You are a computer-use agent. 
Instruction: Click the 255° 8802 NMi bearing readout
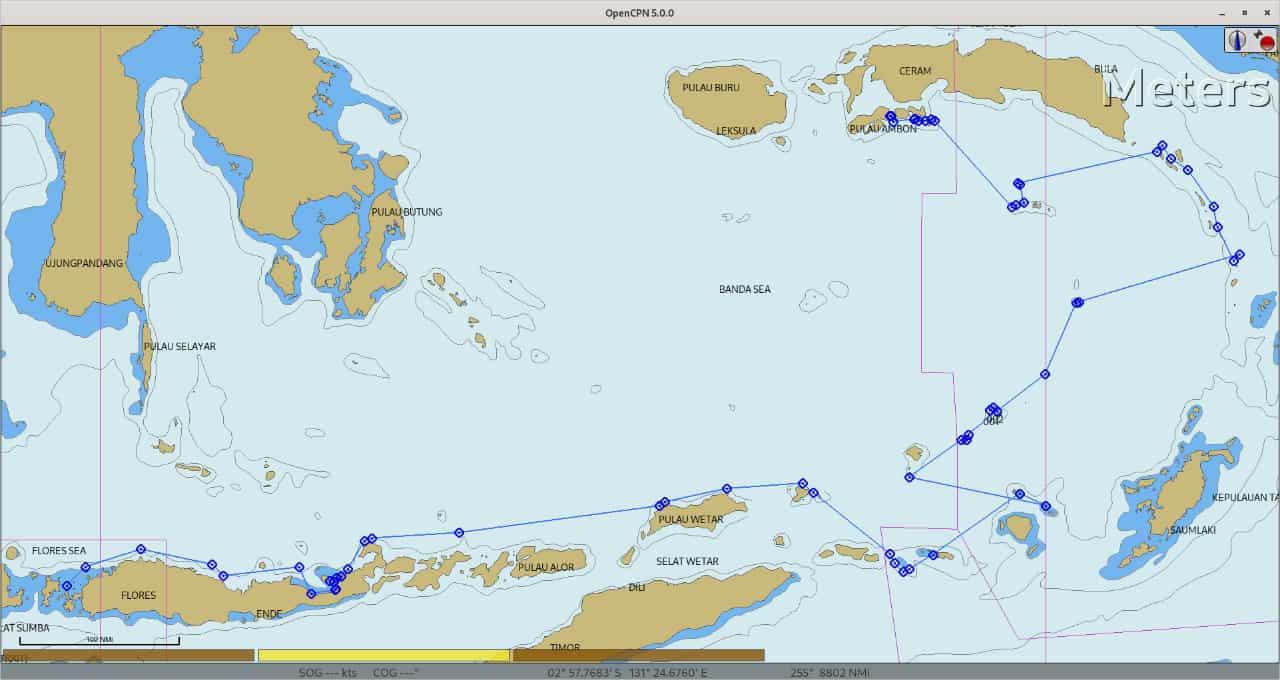[x=829, y=672]
